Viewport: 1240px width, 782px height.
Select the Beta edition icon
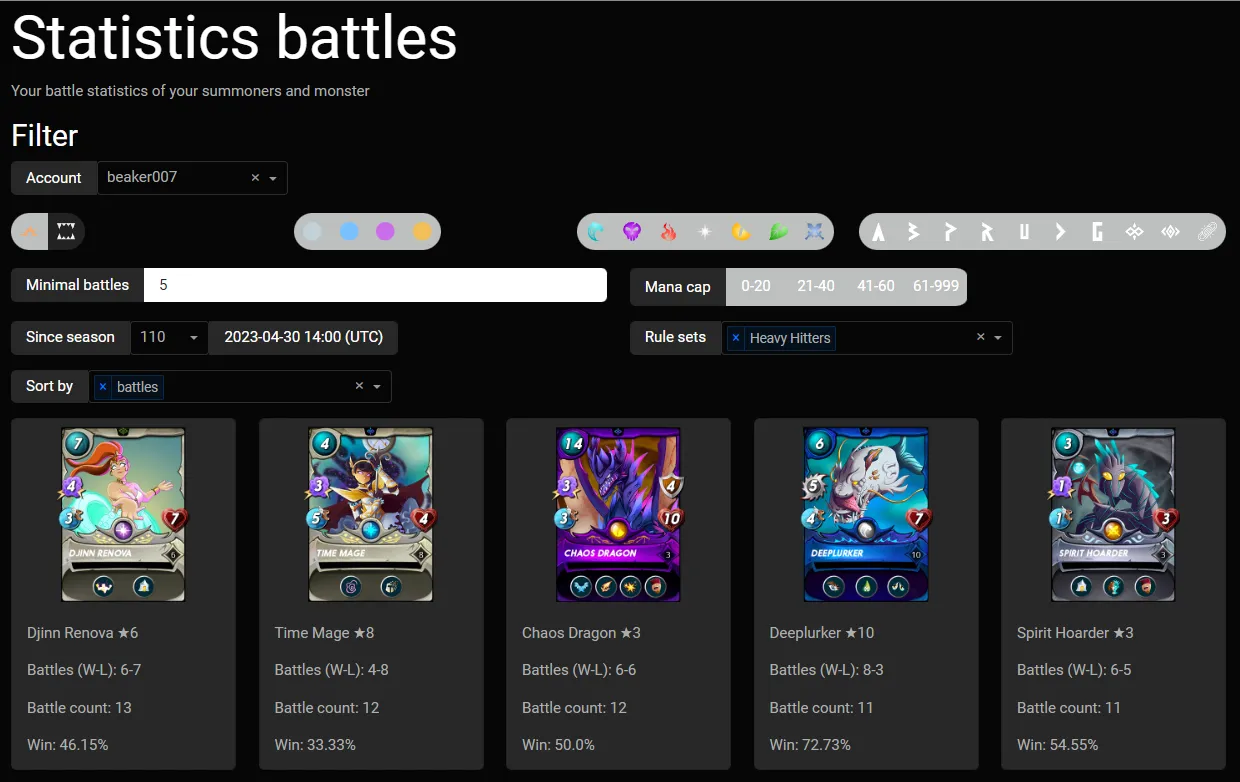[x=914, y=232]
